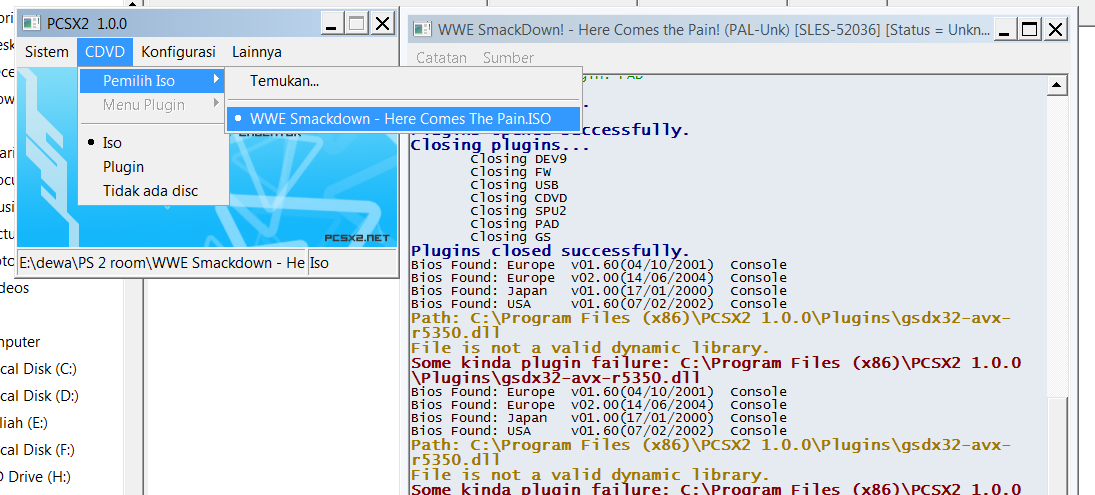
Task: Open the CDVD menu
Action: point(105,52)
